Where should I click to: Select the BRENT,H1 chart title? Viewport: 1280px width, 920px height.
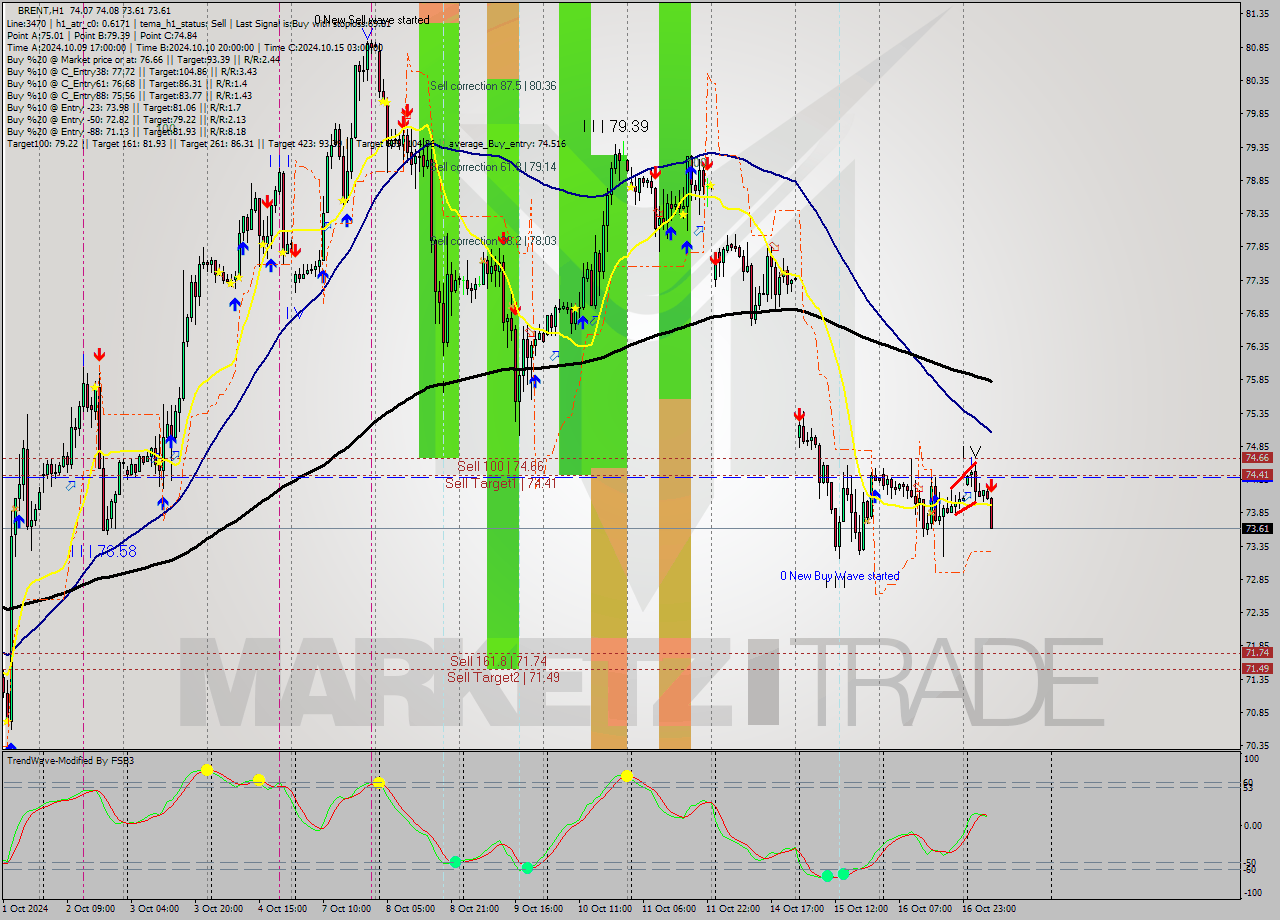click(x=40, y=9)
